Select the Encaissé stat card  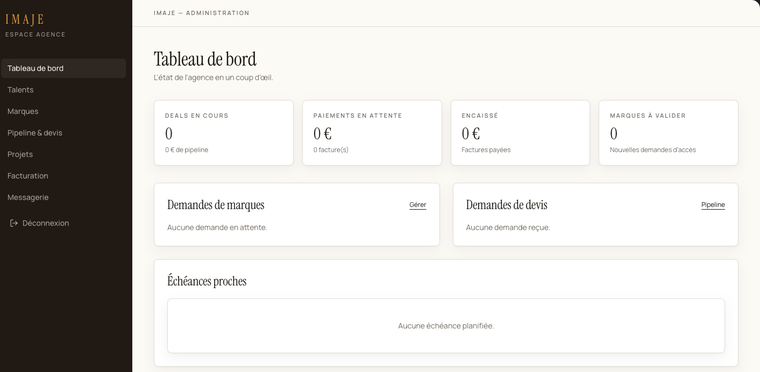(x=520, y=133)
